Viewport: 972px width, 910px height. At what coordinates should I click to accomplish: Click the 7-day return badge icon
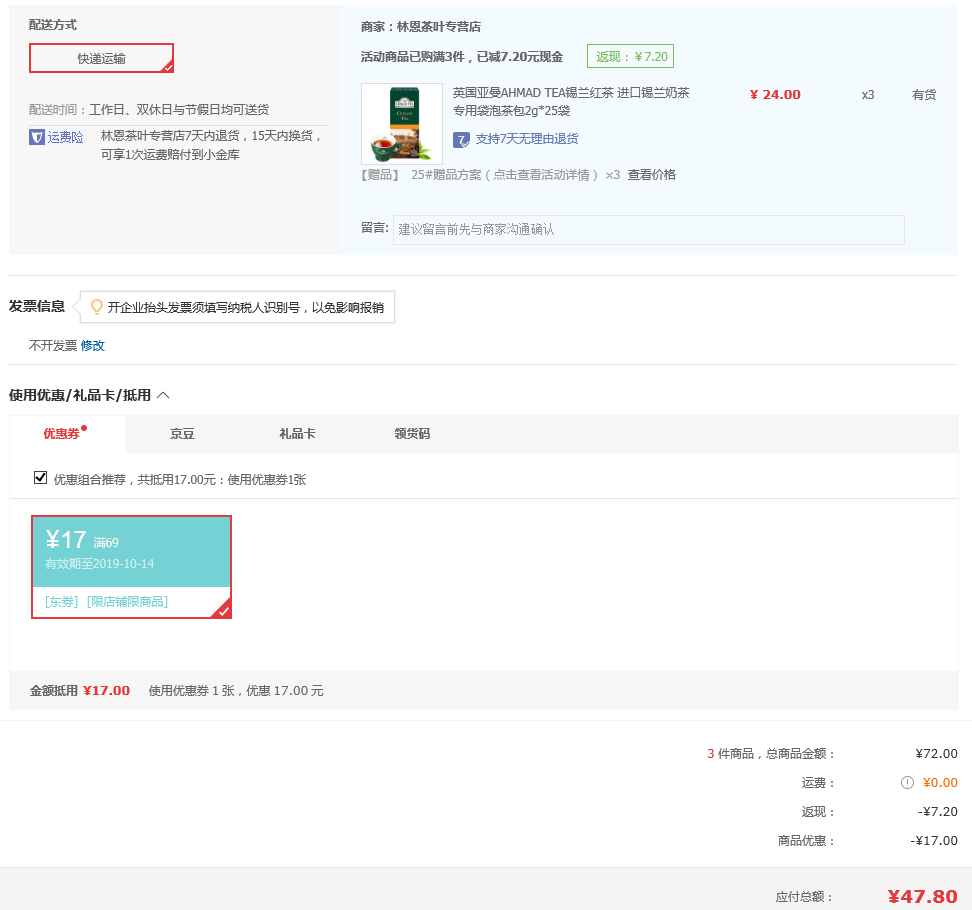click(x=461, y=139)
